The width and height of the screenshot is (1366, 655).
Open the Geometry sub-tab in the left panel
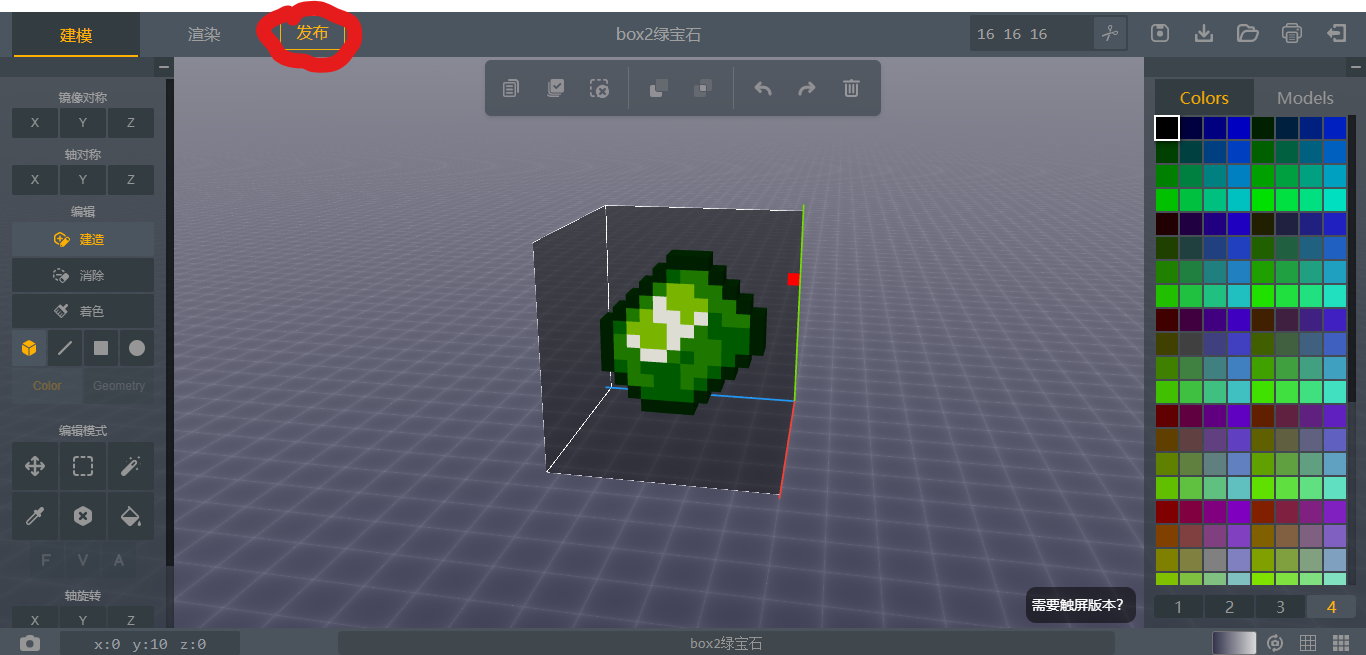pyautogui.click(x=119, y=386)
